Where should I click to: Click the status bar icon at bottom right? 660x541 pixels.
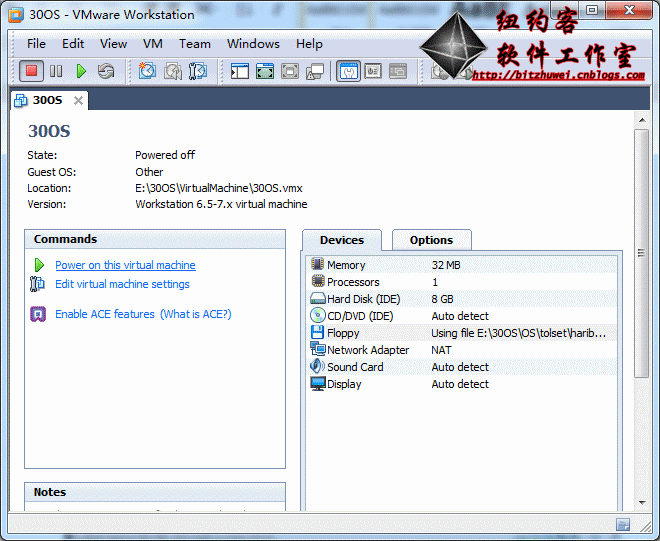[x=623, y=525]
